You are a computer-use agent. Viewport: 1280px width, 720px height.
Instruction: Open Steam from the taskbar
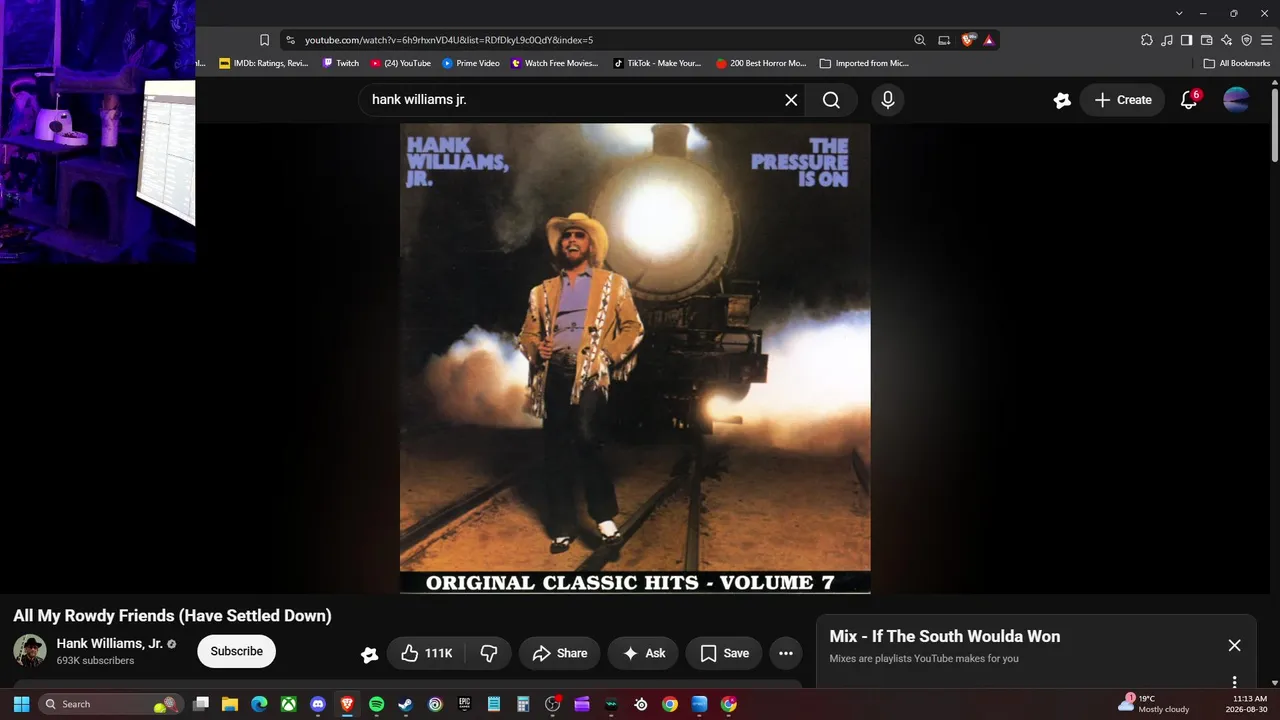click(x=406, y=704)
